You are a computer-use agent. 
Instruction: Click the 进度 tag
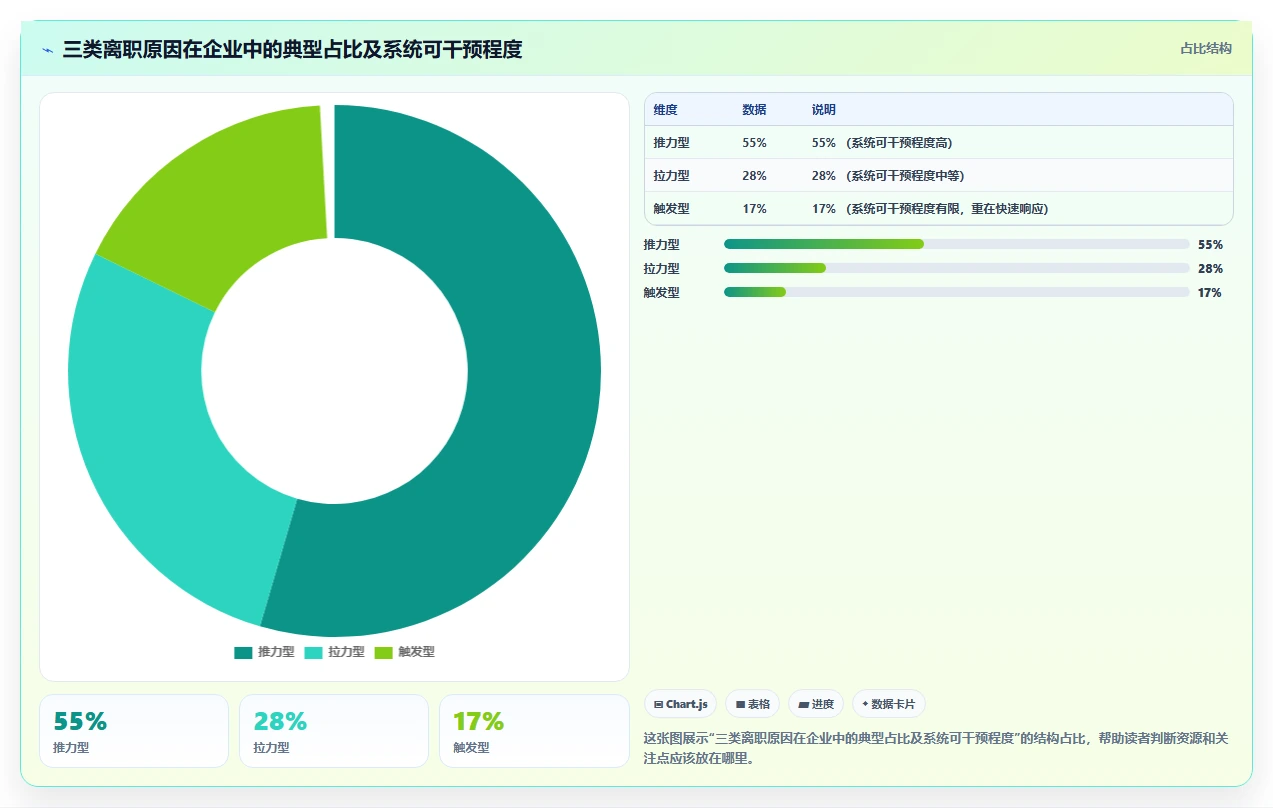pyautogui.click(x=816, y=704)
